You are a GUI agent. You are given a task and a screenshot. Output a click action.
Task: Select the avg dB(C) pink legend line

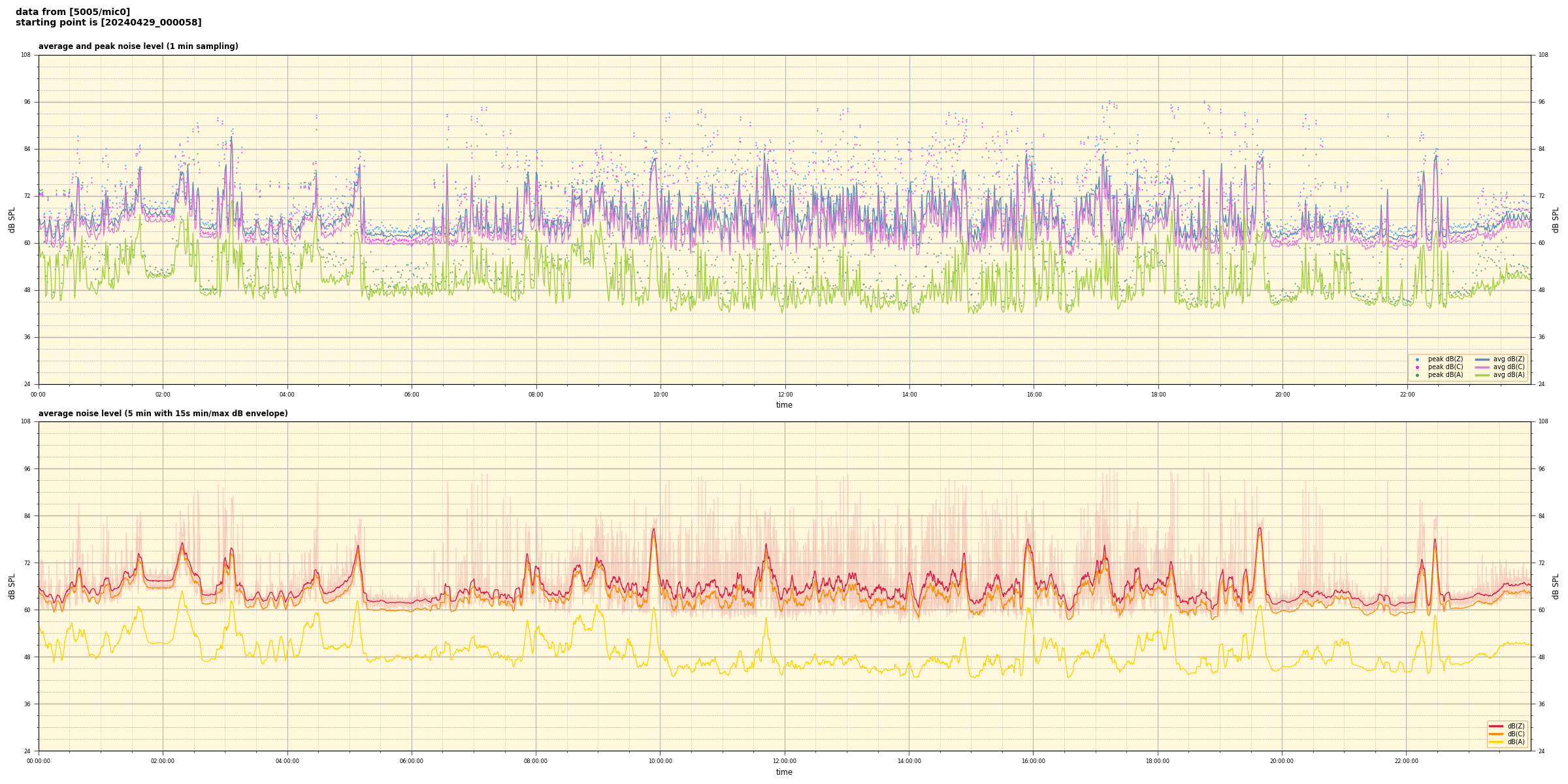[x=1482, y=367]
